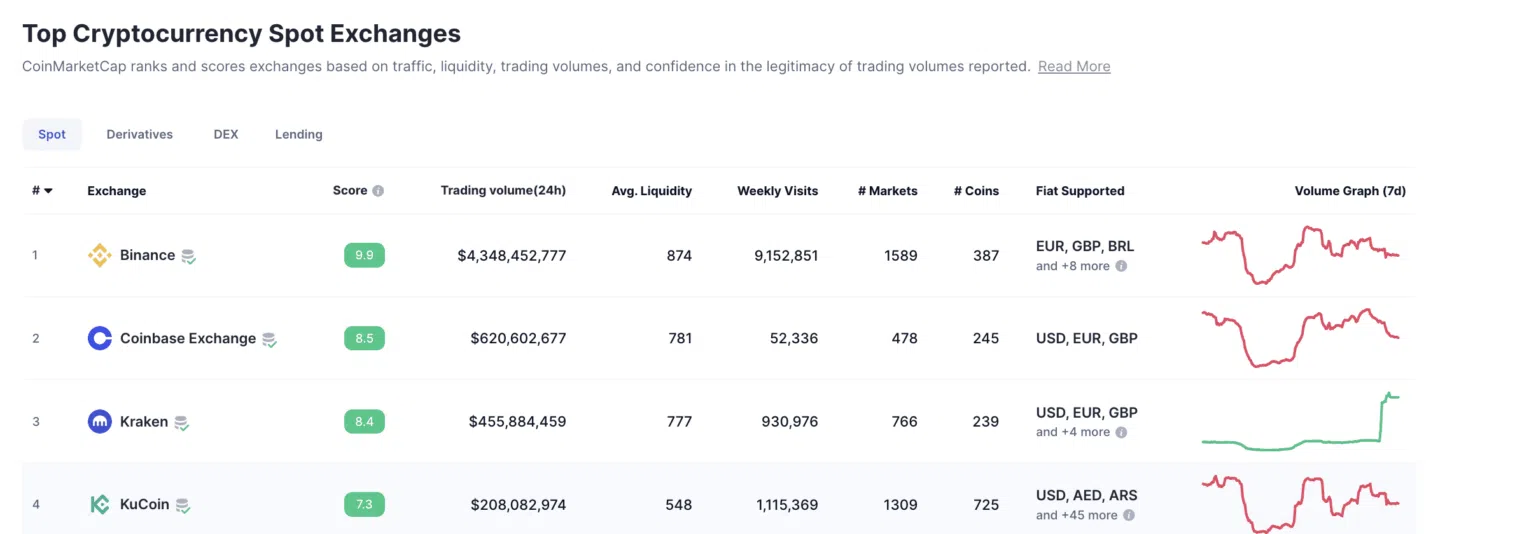This screenshot has width=1536, height=534.
Task: Click the Binance logo icon
Action: click(99, 255)
